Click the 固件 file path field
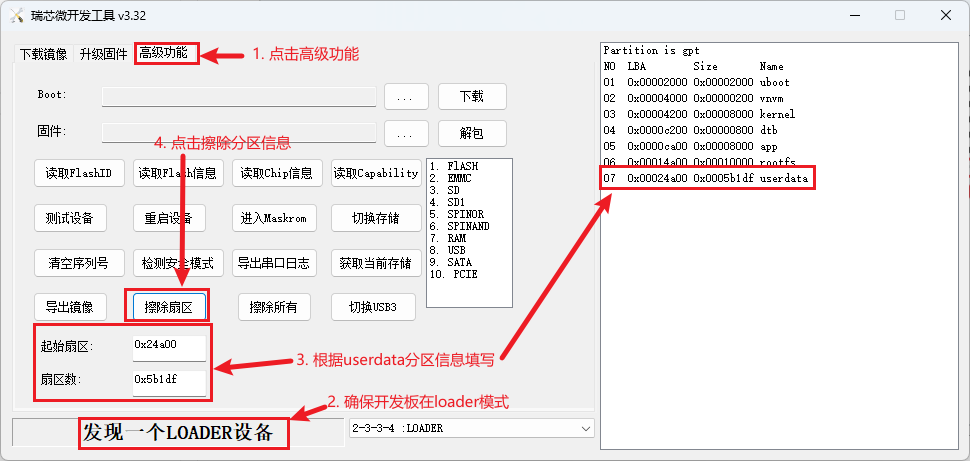The width and height of the screenshot is (970, 461). 239,133
